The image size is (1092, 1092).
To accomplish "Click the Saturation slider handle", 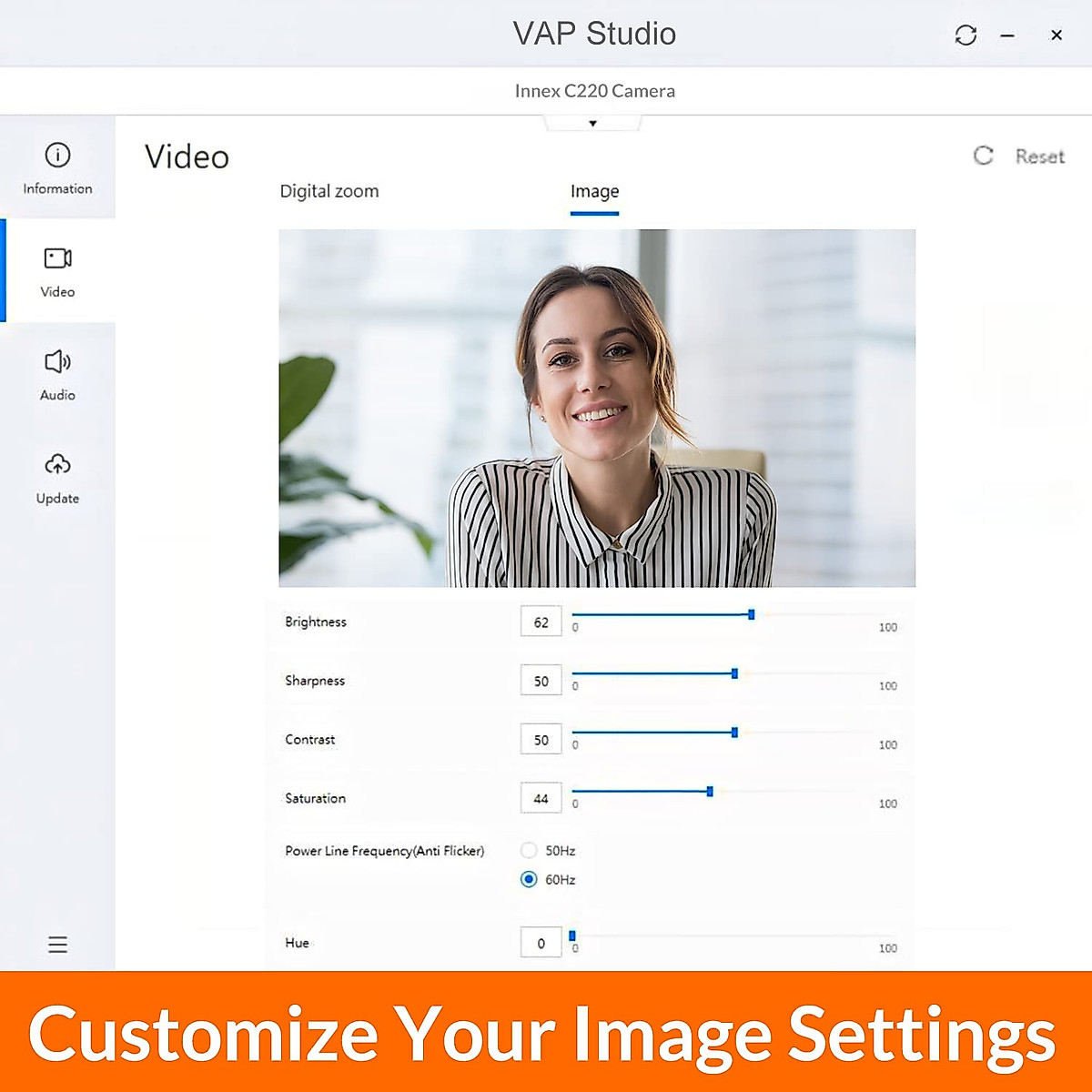I will tap(710, 792).
